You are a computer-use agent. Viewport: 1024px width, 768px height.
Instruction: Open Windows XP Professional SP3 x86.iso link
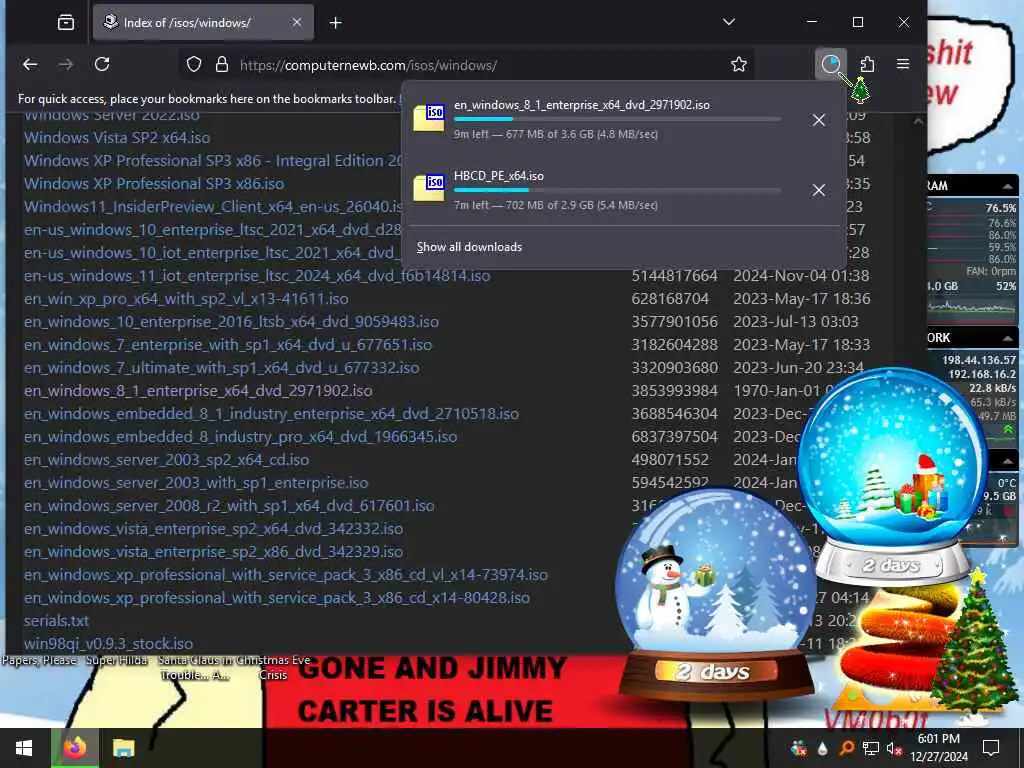(154, 184)
